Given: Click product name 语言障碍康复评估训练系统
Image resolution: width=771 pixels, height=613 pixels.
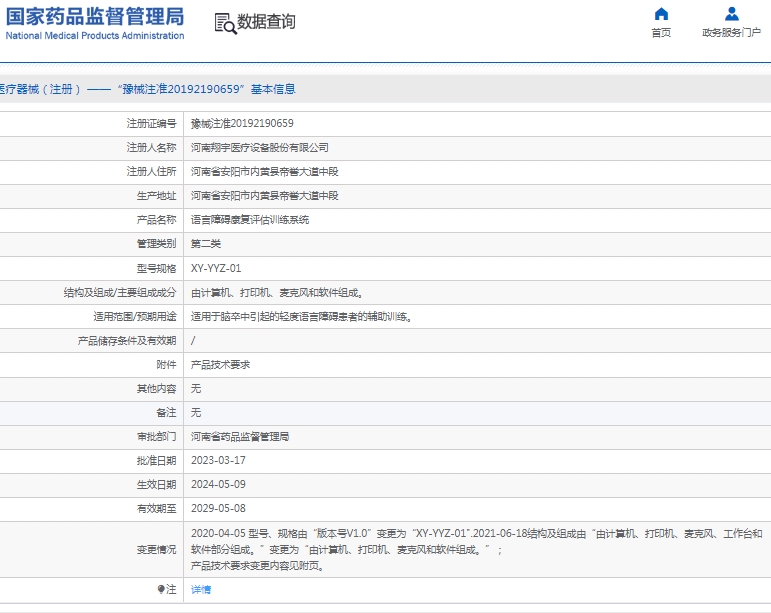Looking at the screenshot, I should [x=250, y=220].
